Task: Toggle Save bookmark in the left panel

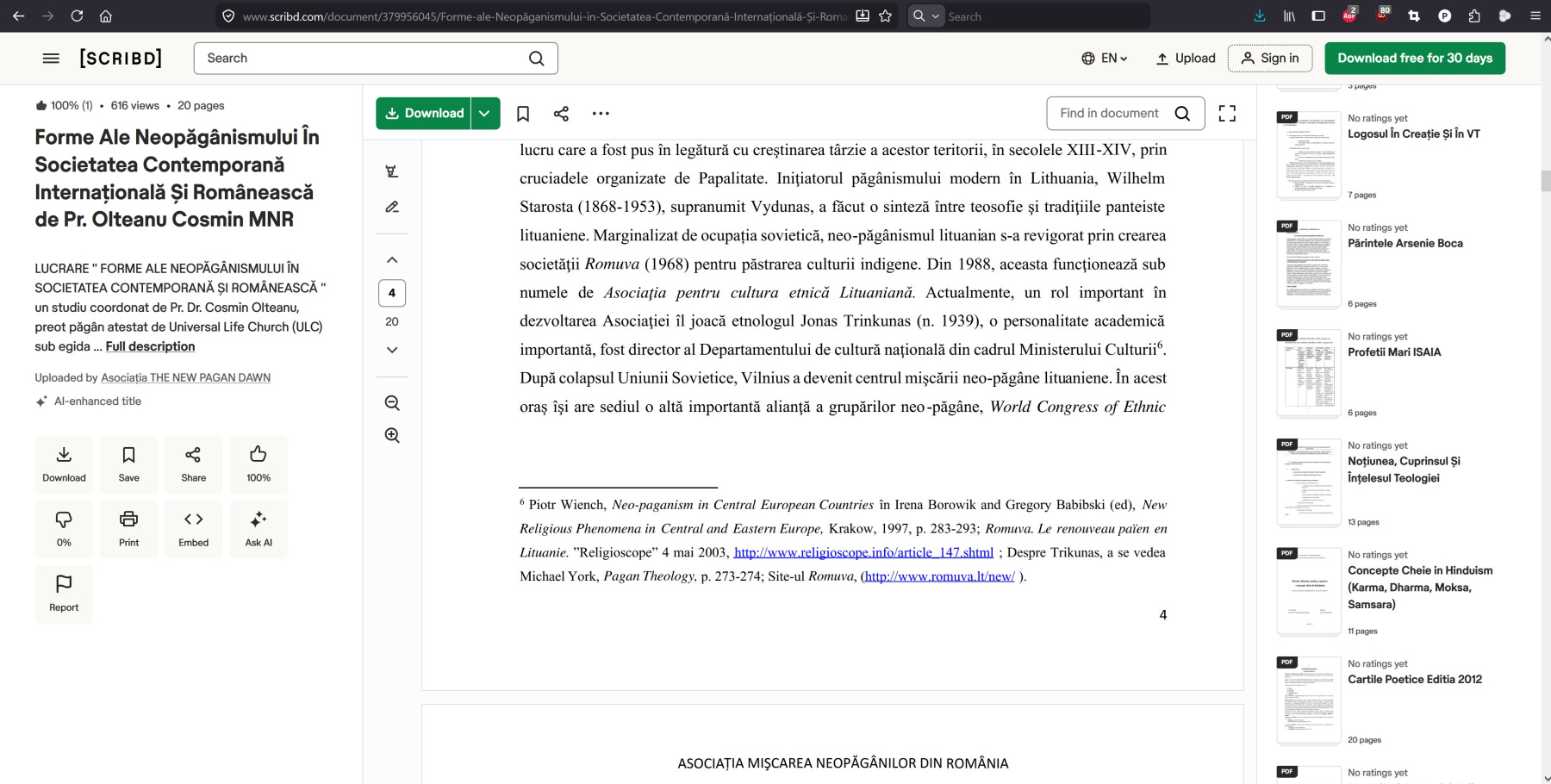Action: [x=128, y=464]
